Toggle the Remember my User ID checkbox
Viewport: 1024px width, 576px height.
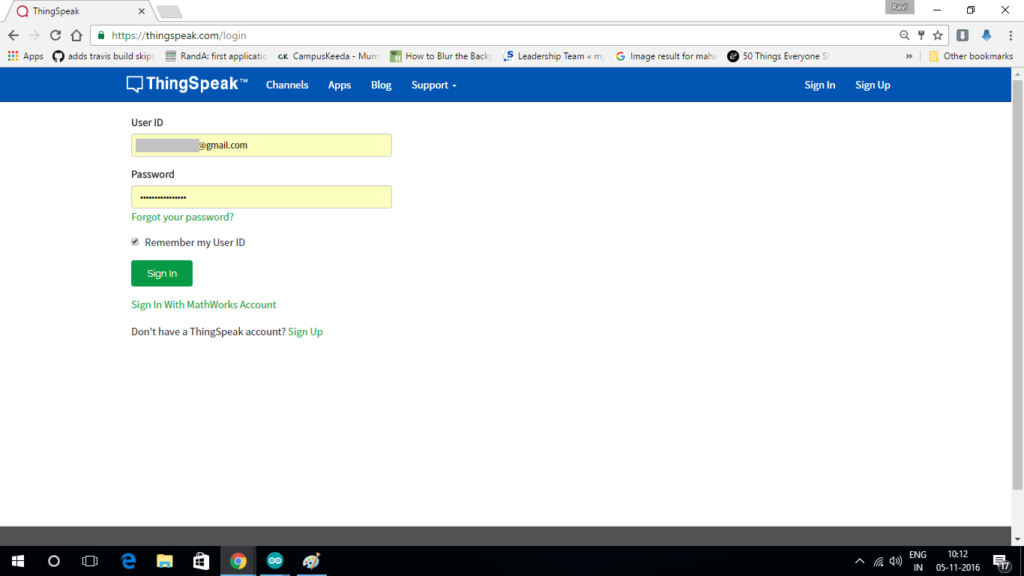135,242
